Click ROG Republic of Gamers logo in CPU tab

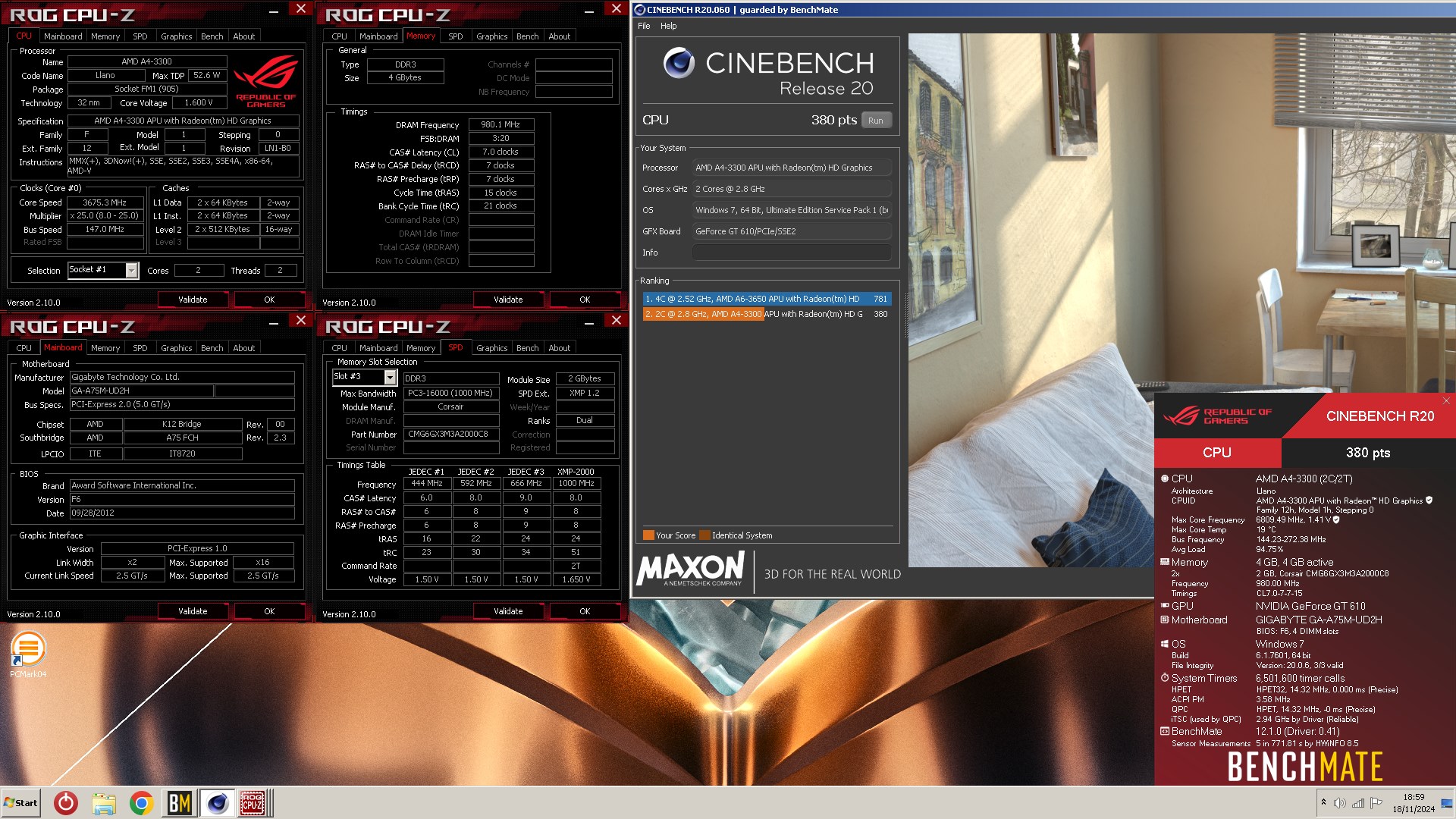(265, 83)
